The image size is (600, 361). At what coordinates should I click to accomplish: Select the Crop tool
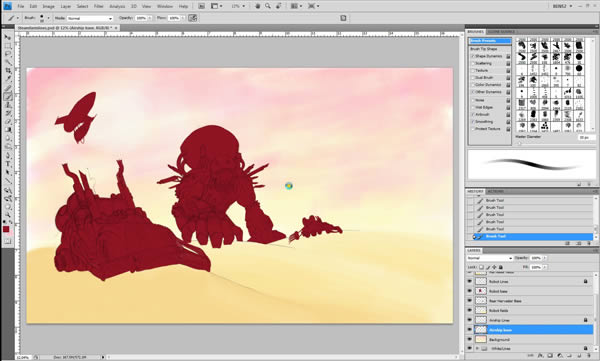pyautogui.click(x=7, y=71)
